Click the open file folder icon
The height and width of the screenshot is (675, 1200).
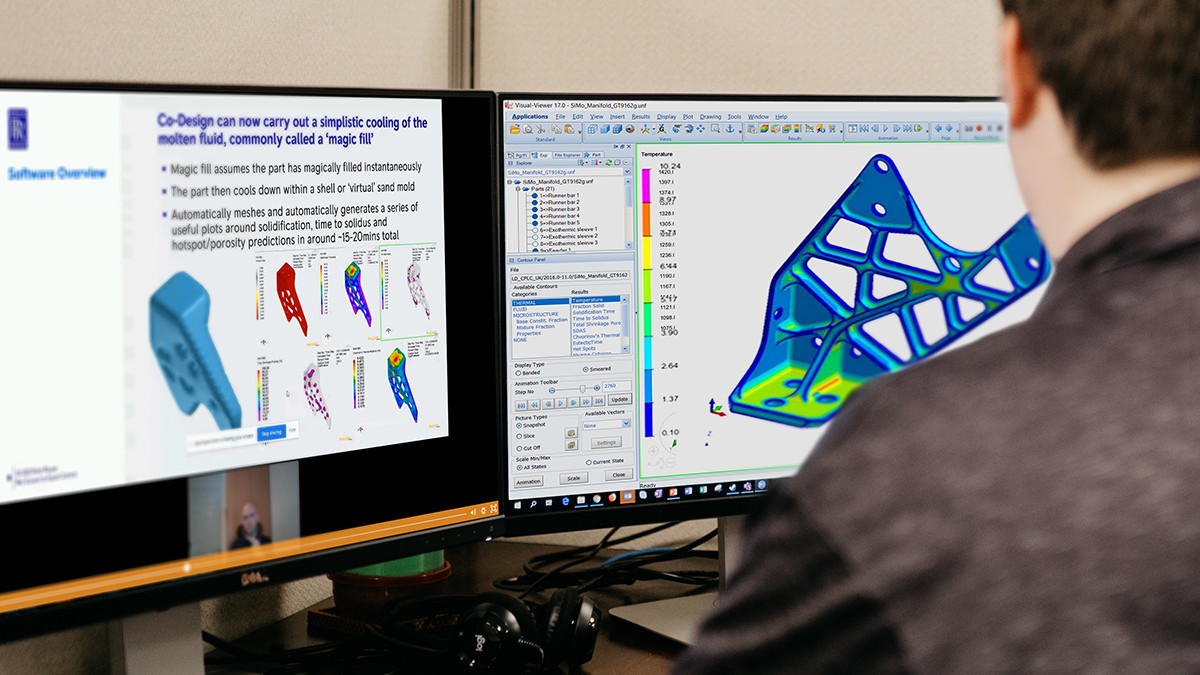(515, 130)
